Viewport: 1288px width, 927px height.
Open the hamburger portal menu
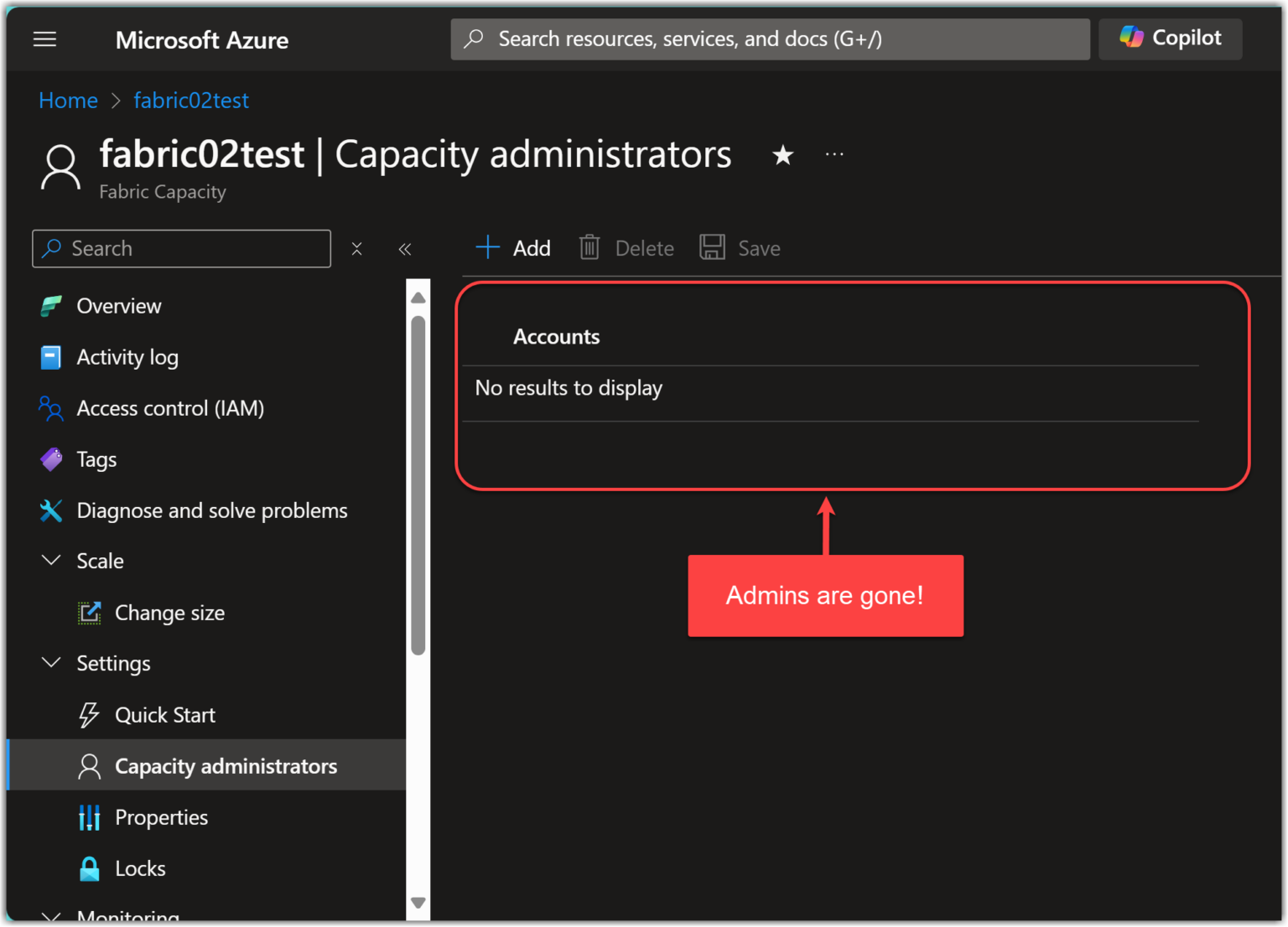click(x=44, y=39)
